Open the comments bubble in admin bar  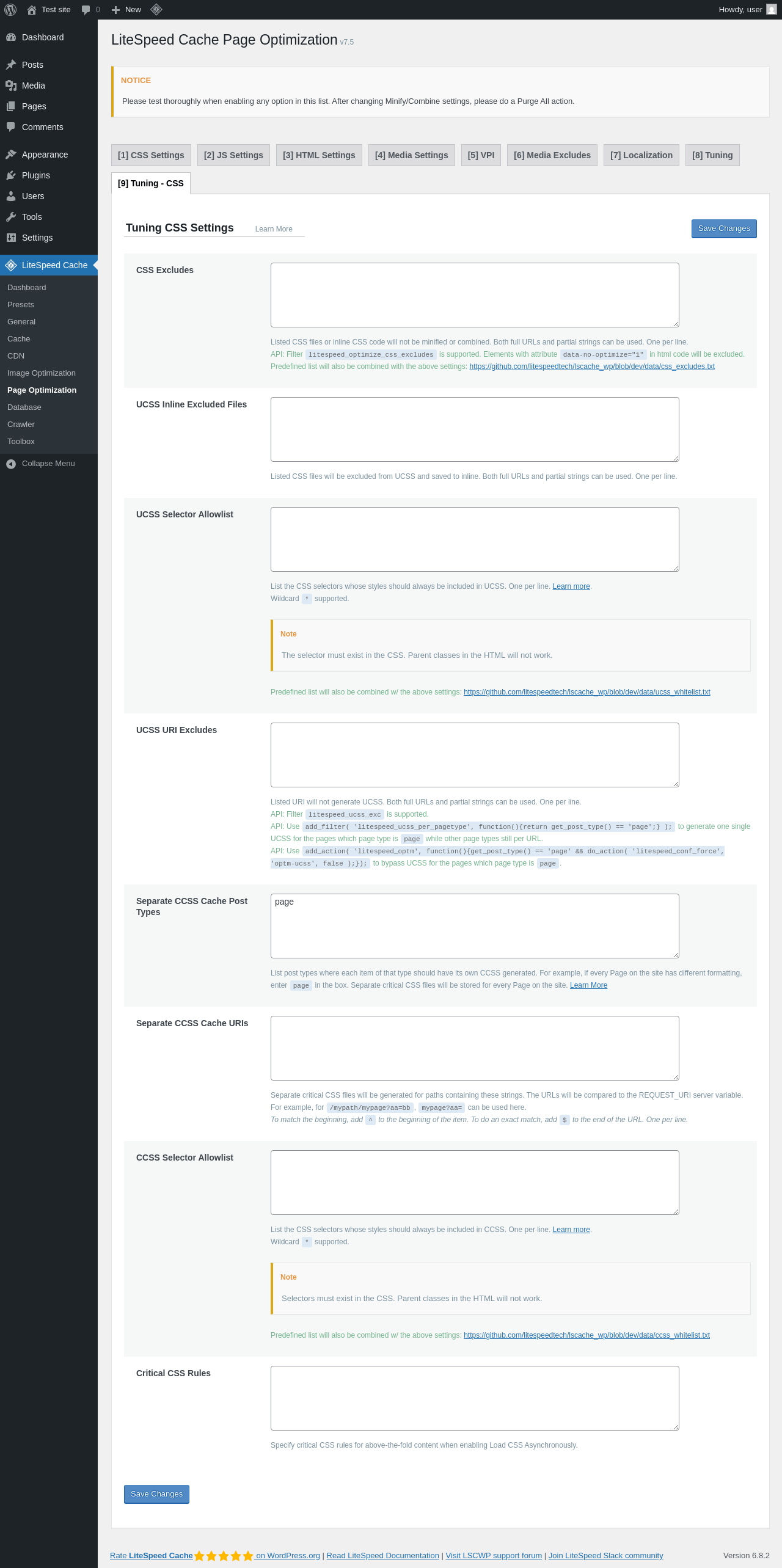click(90, 10)
